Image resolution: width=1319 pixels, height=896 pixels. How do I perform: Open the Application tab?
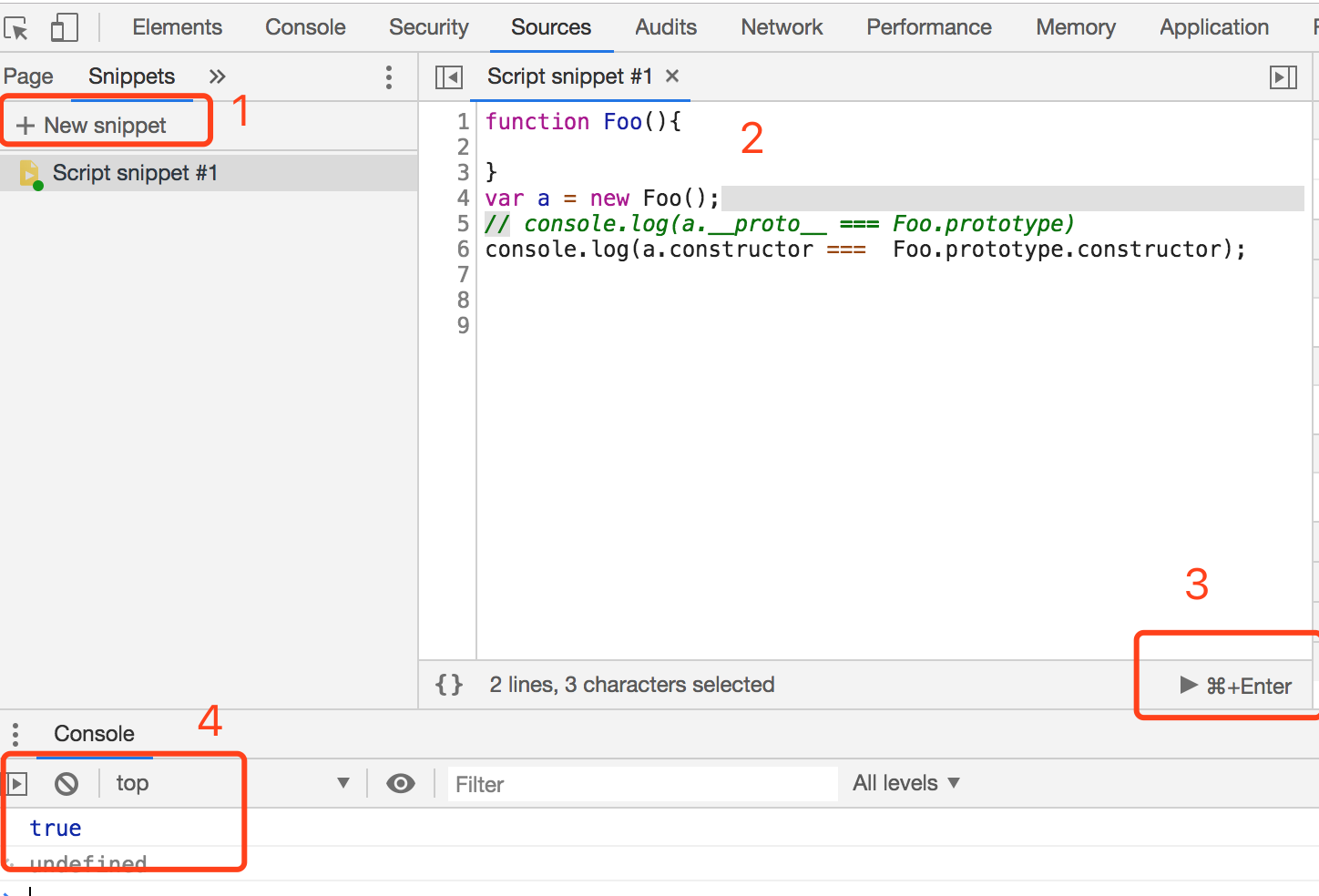[1214, 27]
